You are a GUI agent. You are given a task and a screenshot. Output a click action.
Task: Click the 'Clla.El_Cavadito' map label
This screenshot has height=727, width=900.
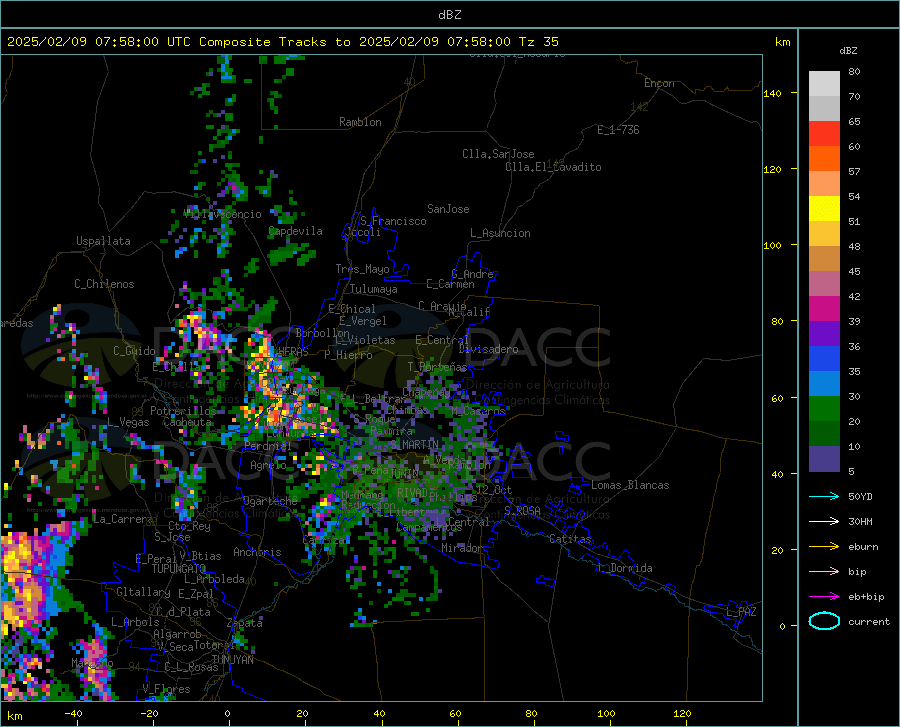[553, 167]
